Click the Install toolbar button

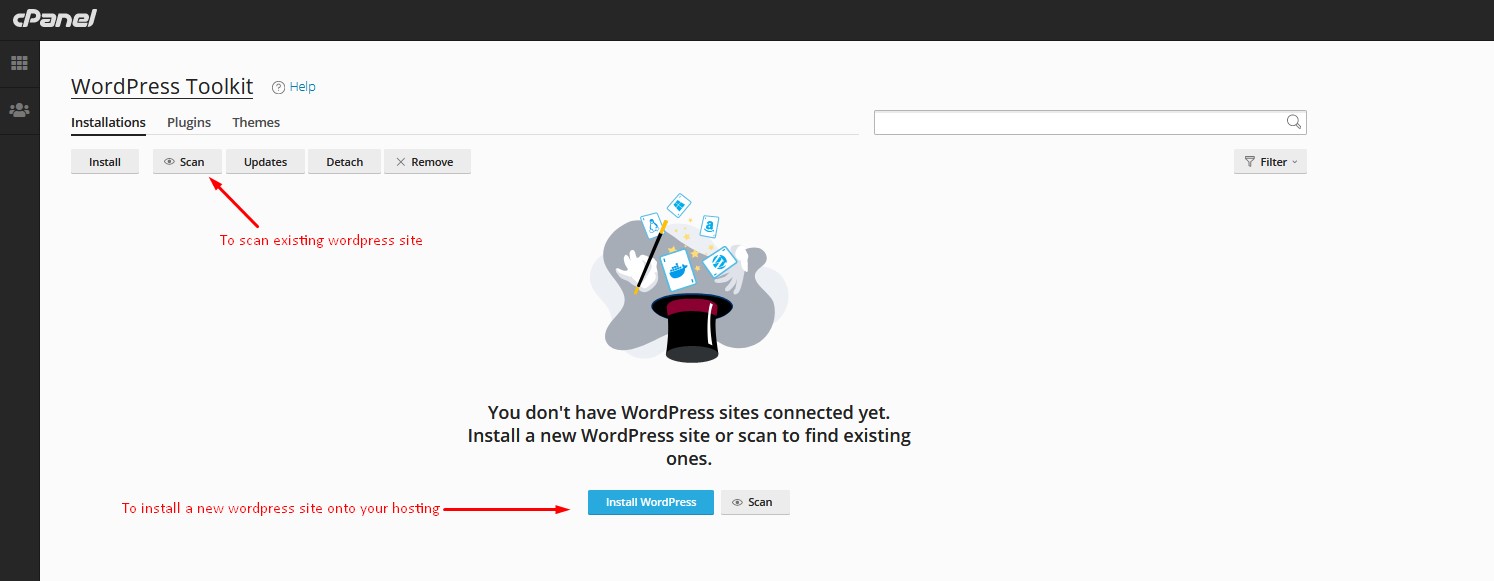pos(105,162)
